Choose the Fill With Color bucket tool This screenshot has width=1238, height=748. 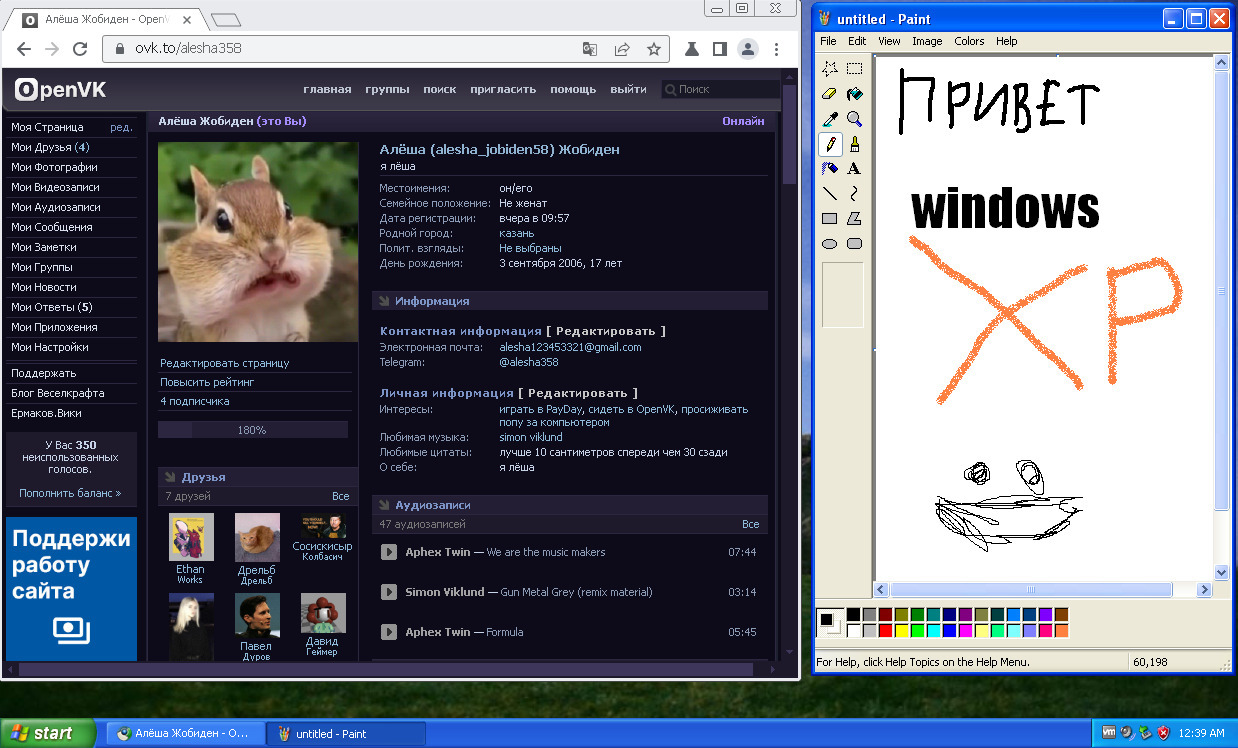click(855, 94)
